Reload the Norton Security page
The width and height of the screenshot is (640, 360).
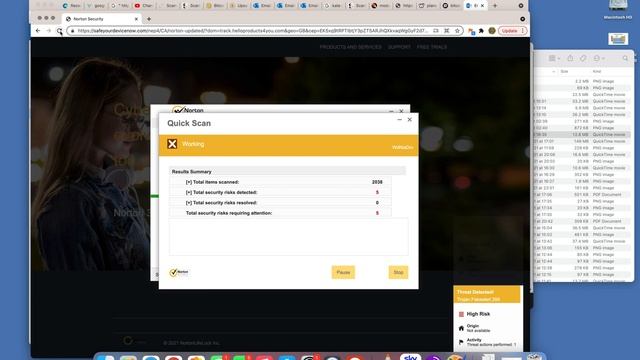tap(60, 31)
